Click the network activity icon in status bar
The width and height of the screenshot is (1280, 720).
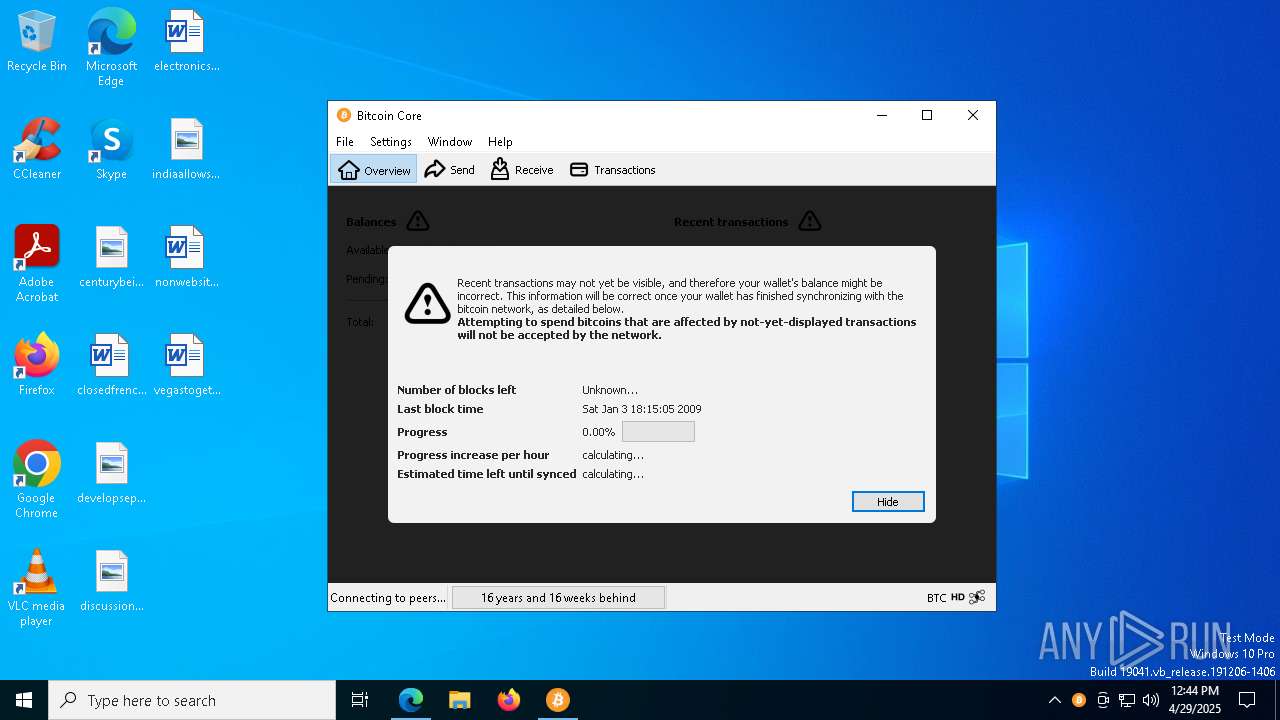(x=977, y=597)
